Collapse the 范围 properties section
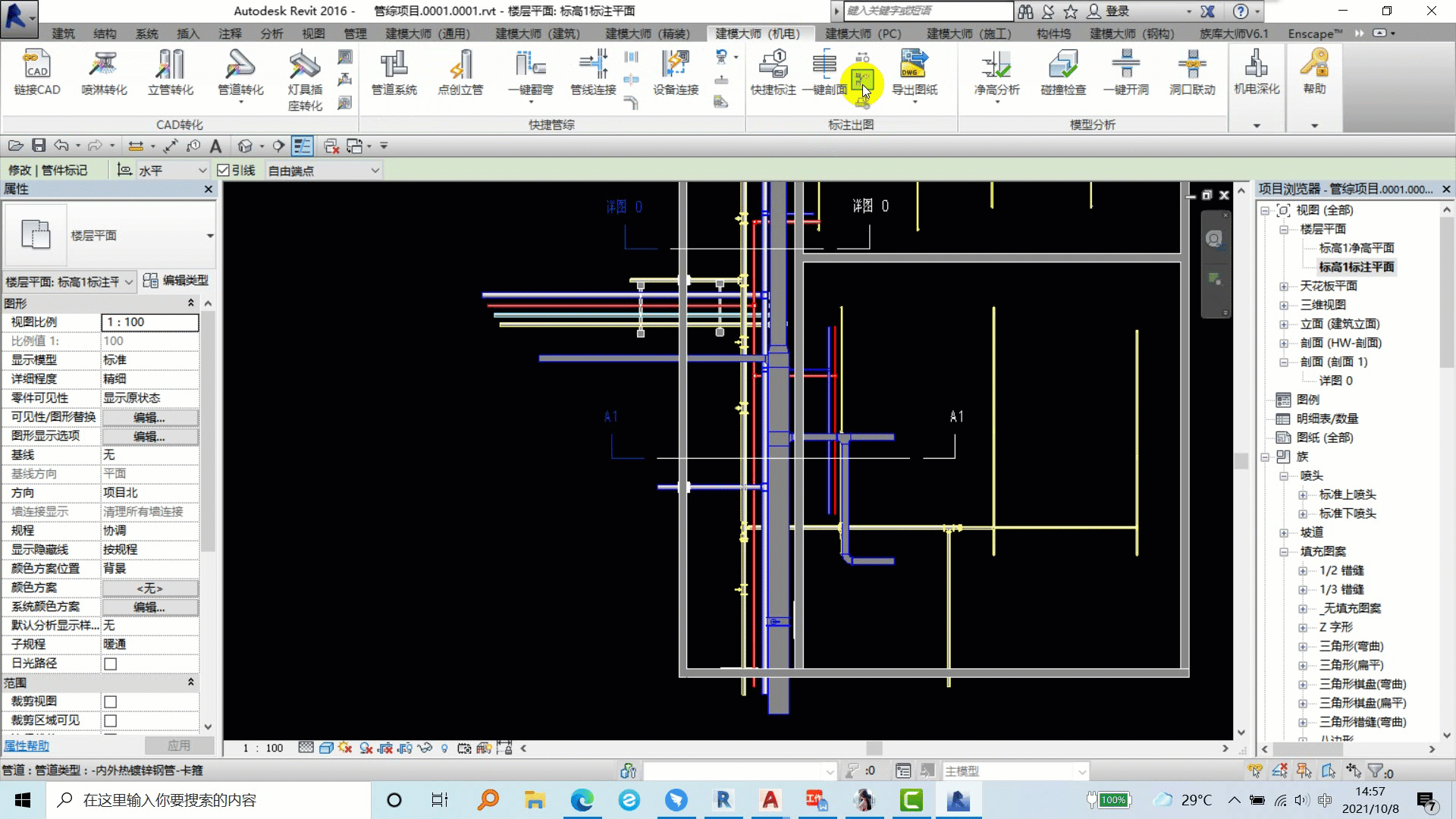1456x819 pixels. click(x=190, y=682)
